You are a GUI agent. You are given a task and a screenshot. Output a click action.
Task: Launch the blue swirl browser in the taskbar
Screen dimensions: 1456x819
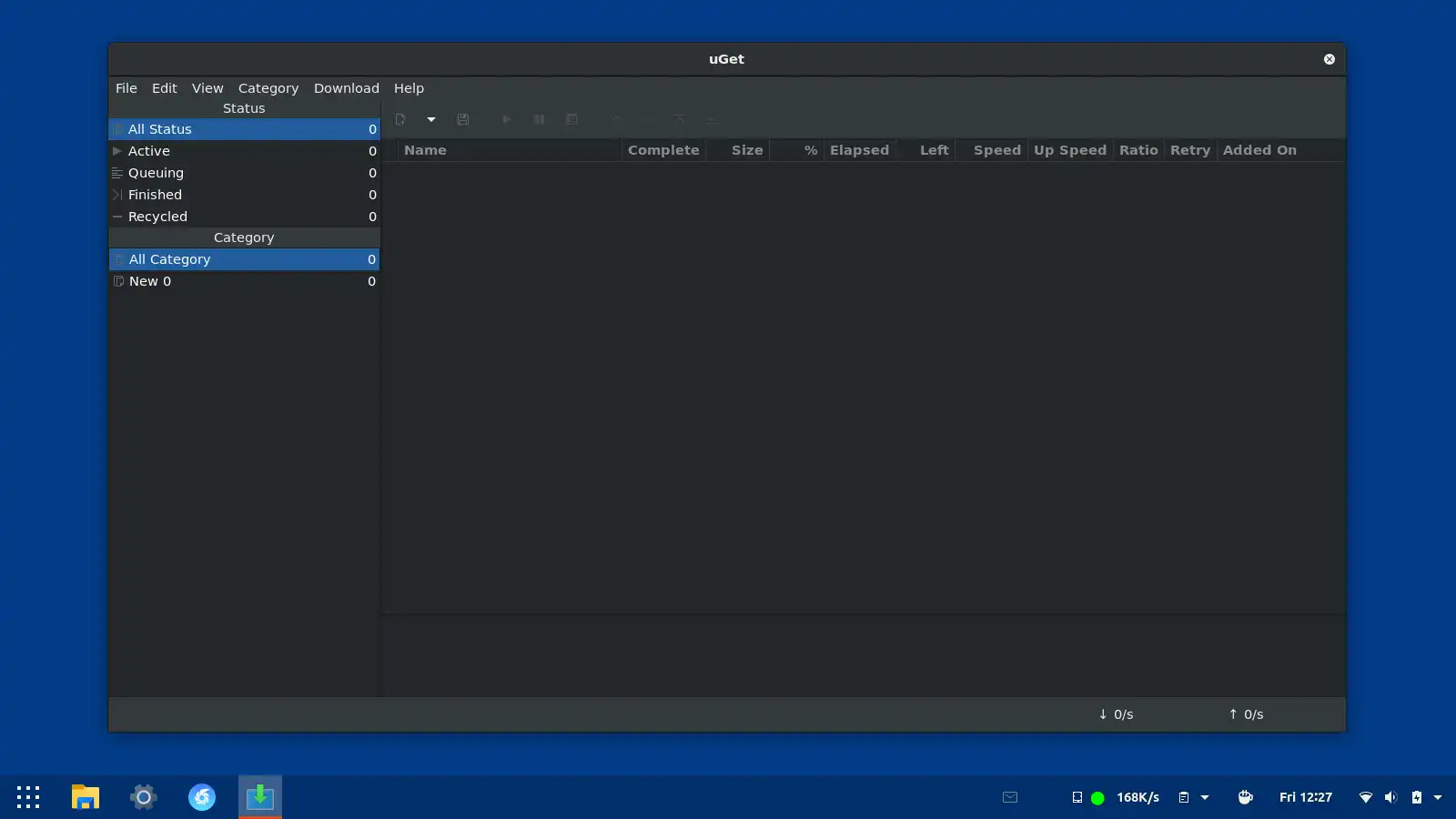(x=202, y=797)
